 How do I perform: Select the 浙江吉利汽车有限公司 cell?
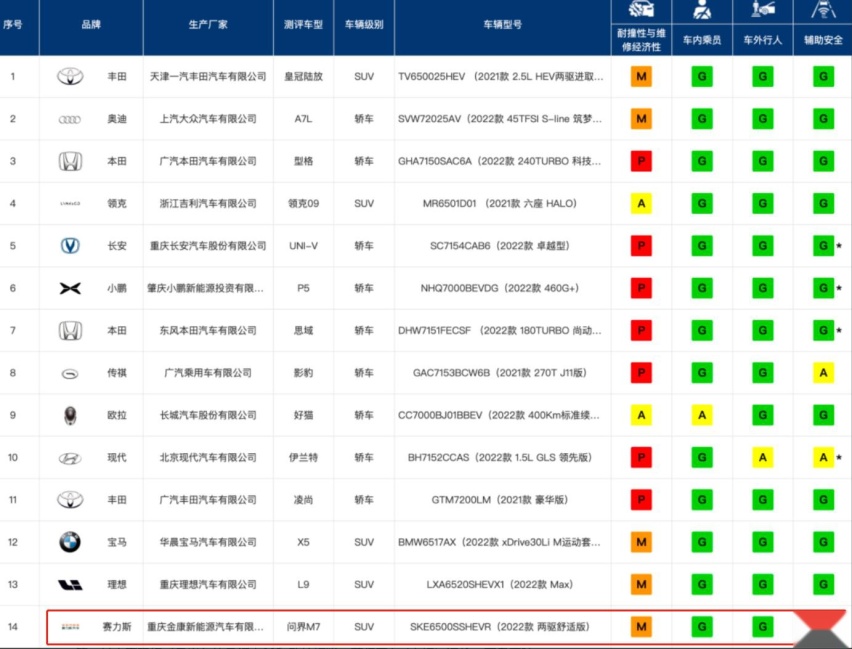[x=208, y=204]
